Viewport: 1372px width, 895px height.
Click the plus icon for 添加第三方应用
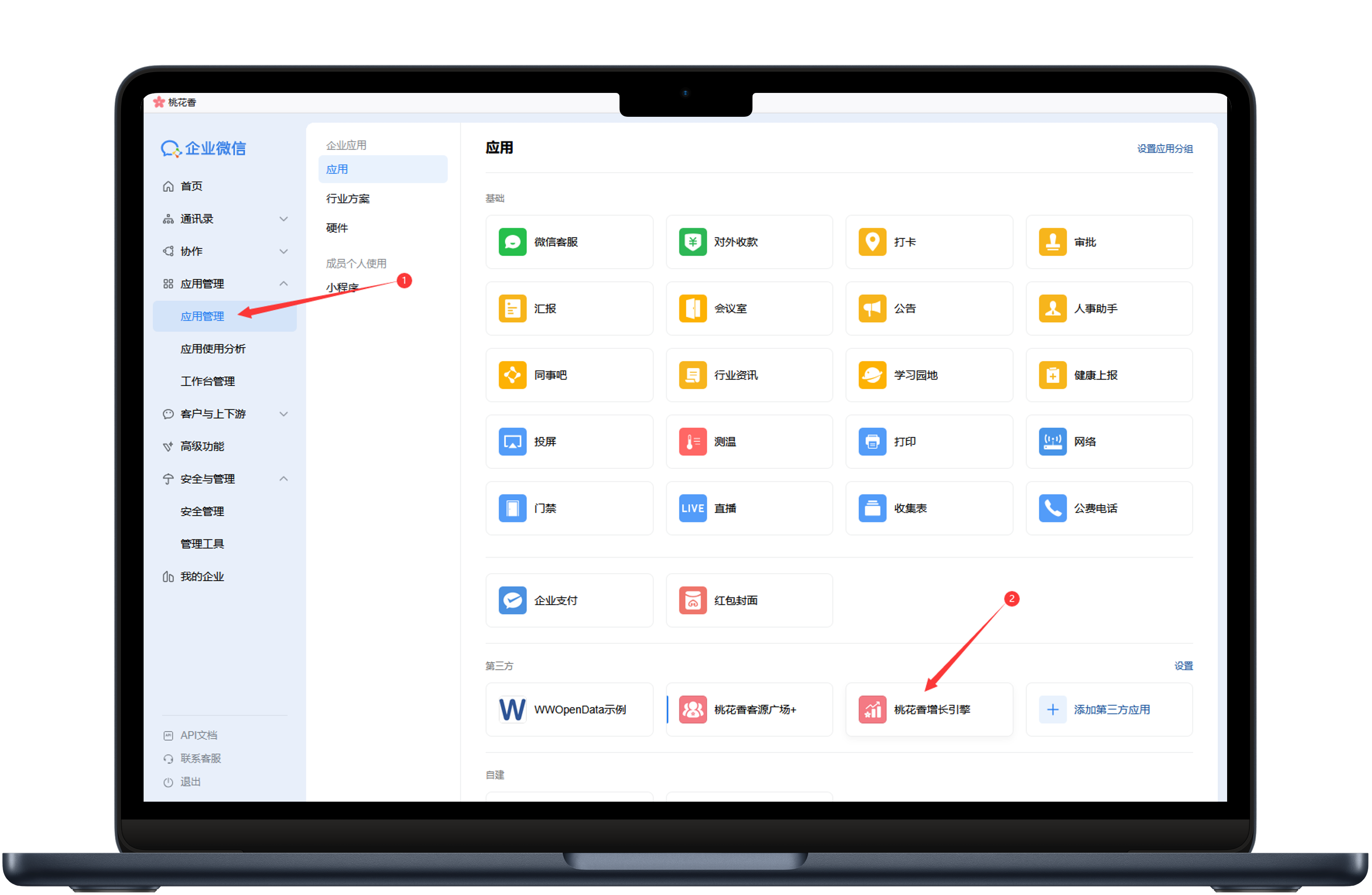[1052, 709]
